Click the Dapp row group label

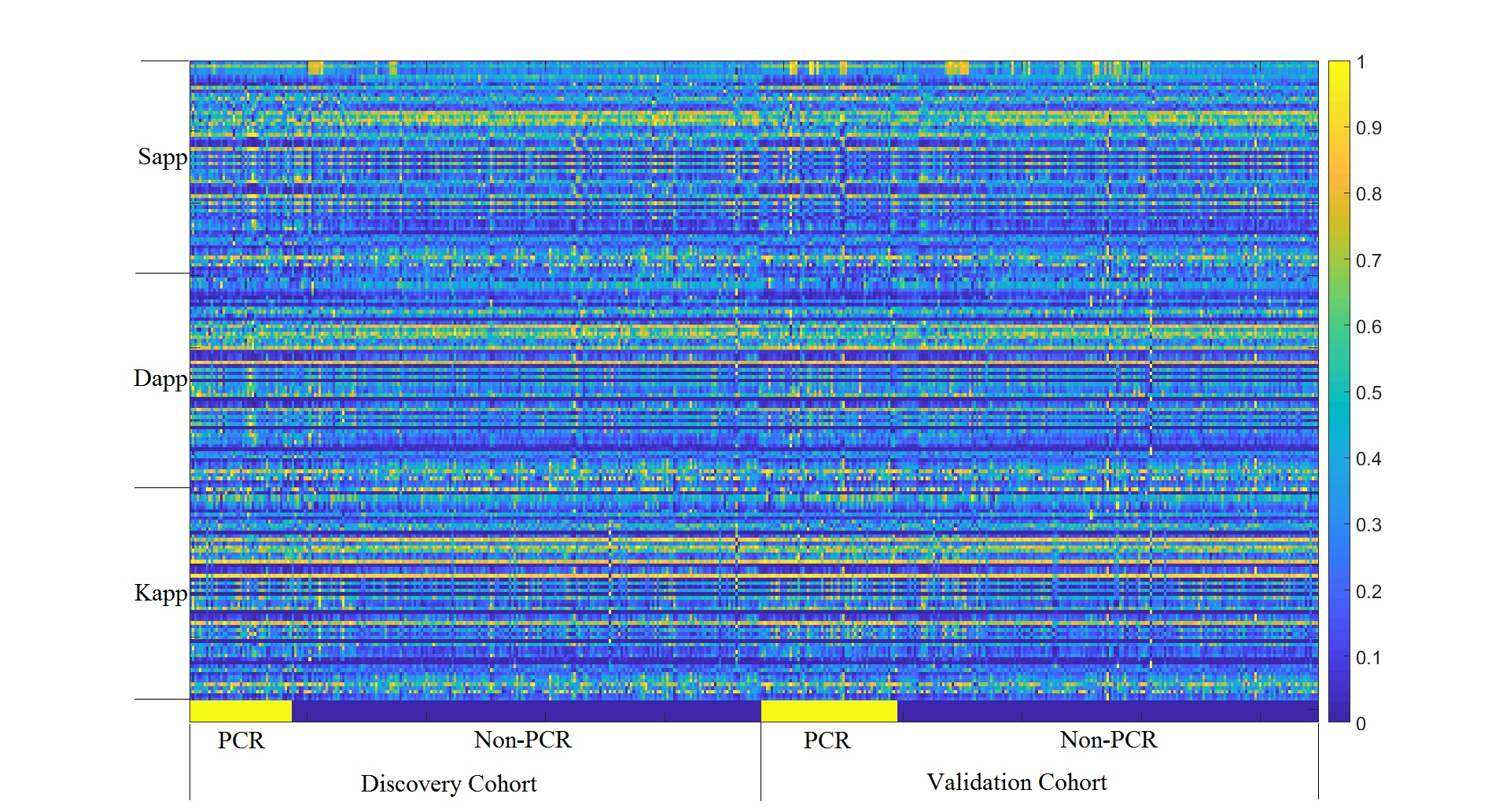pyautogui.click(x=160, y=379)
